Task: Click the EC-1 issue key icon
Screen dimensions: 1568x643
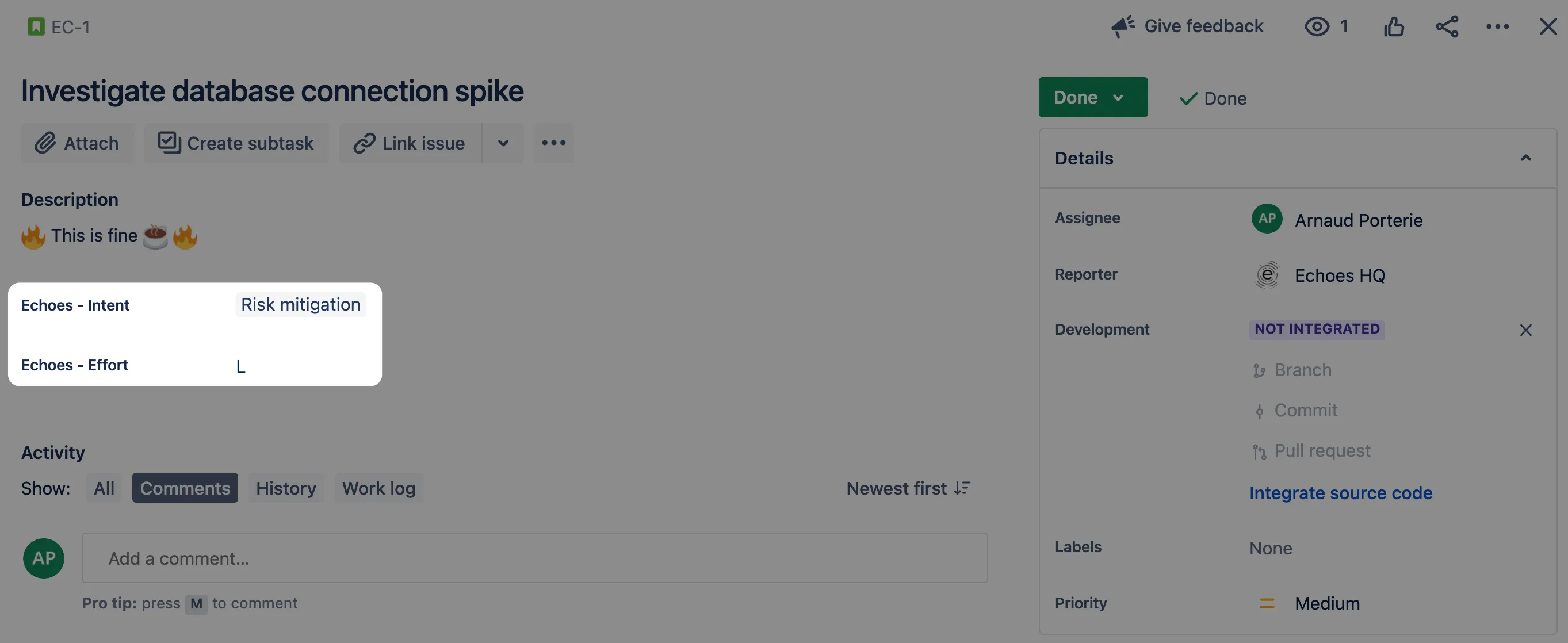Action: pos(36,26)
